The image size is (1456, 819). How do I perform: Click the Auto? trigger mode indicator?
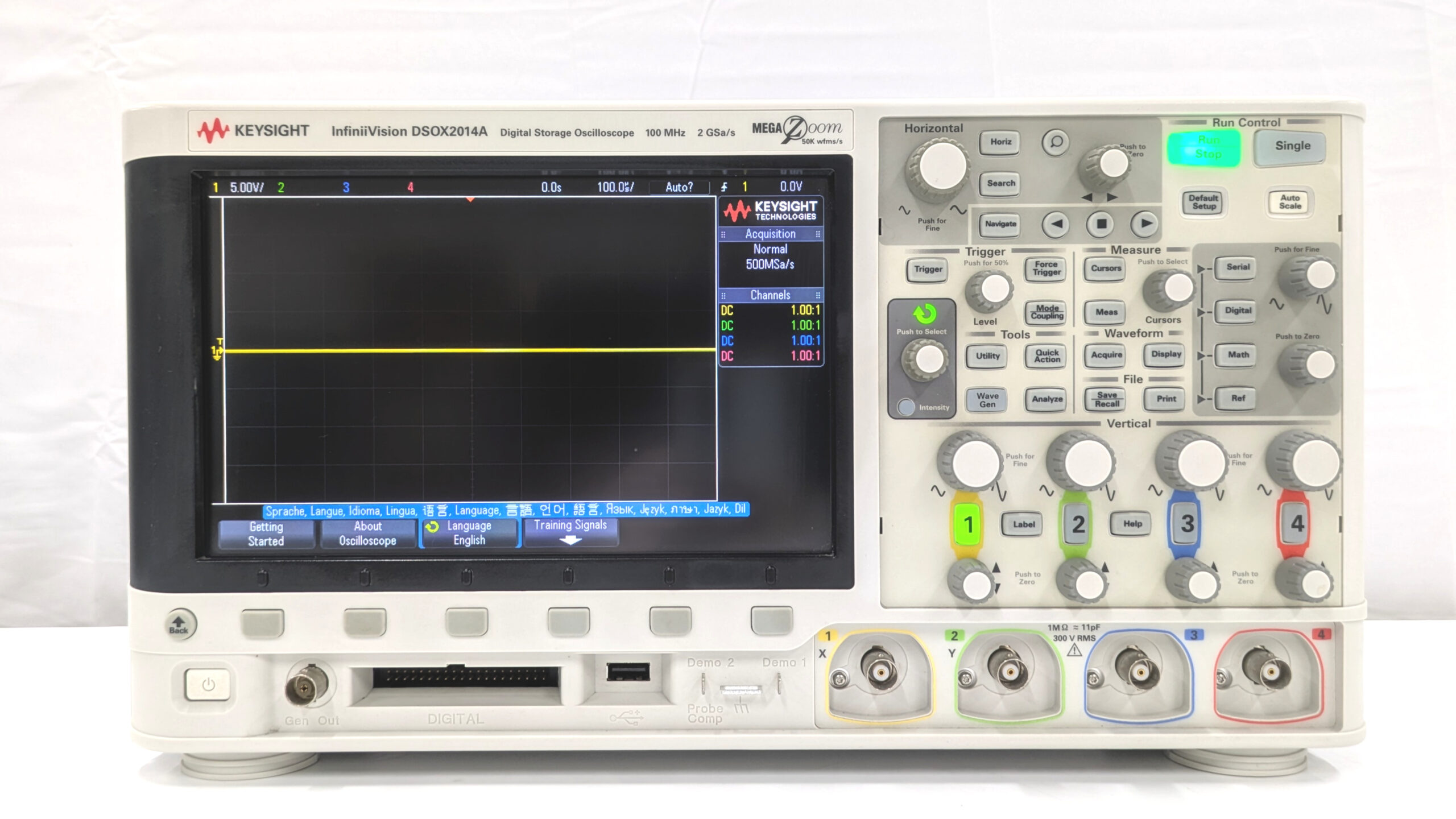(679, 187)
